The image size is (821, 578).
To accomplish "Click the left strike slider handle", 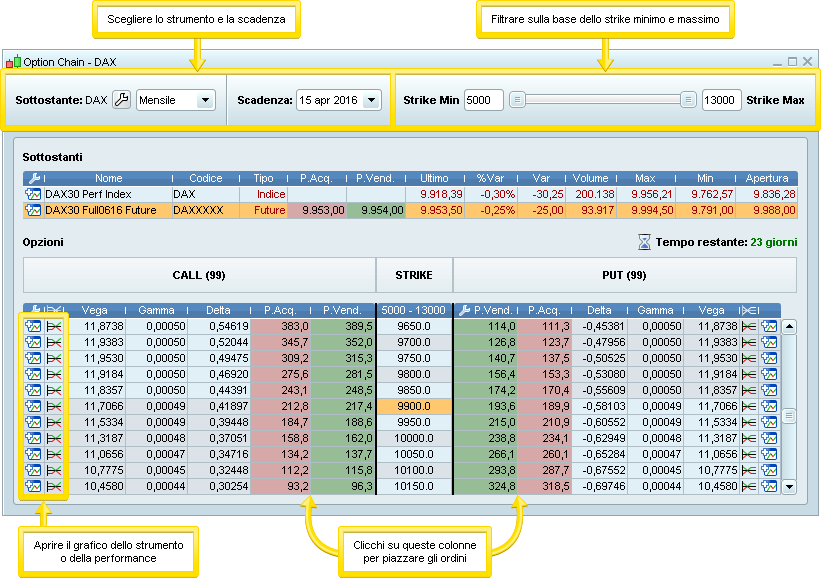I will point(517,99).
